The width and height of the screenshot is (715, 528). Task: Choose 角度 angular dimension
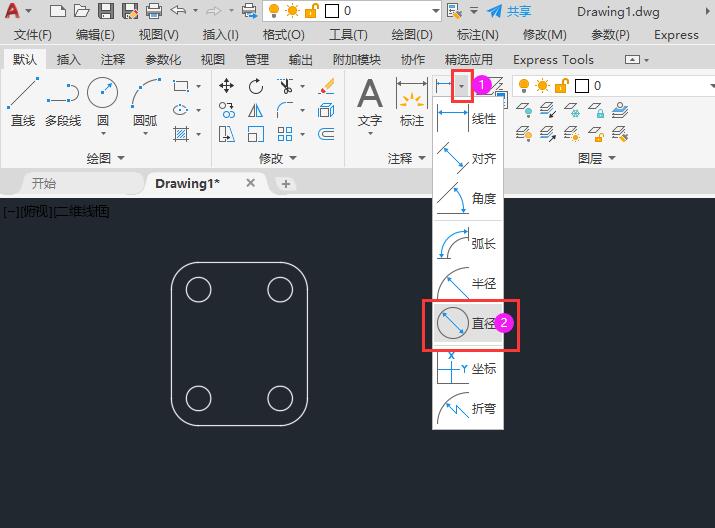tap(468, 198)
